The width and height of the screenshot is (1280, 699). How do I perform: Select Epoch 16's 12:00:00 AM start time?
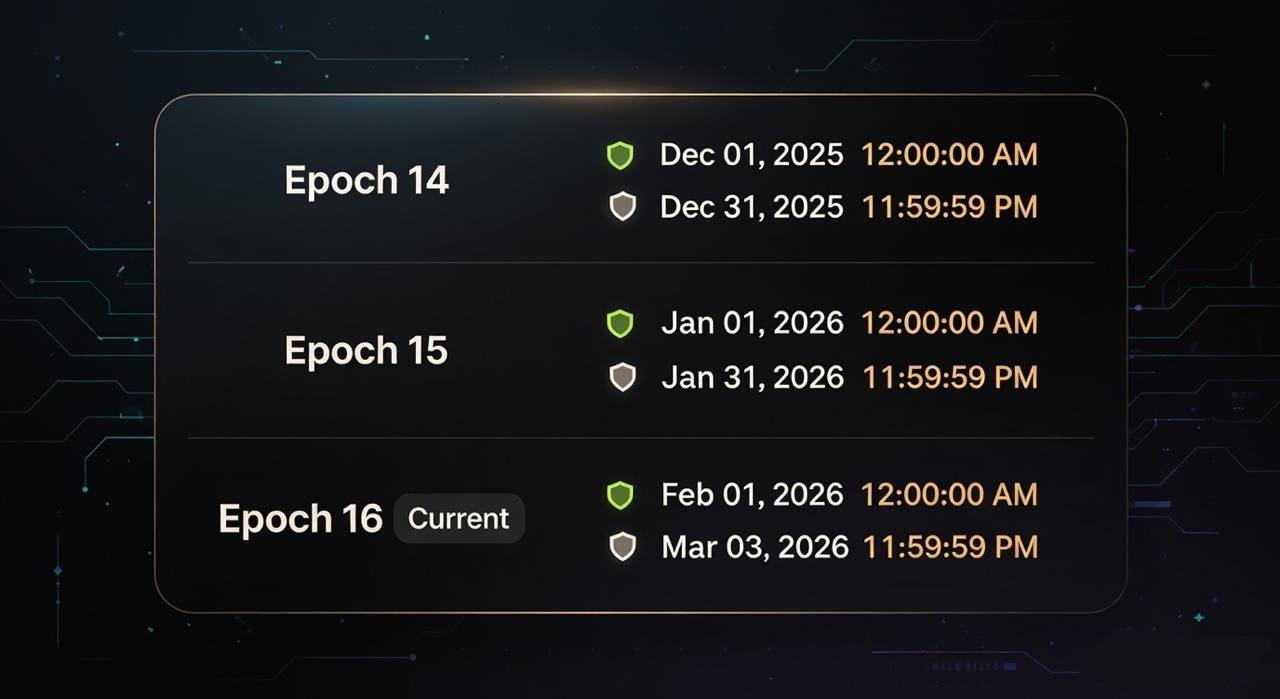949,495
